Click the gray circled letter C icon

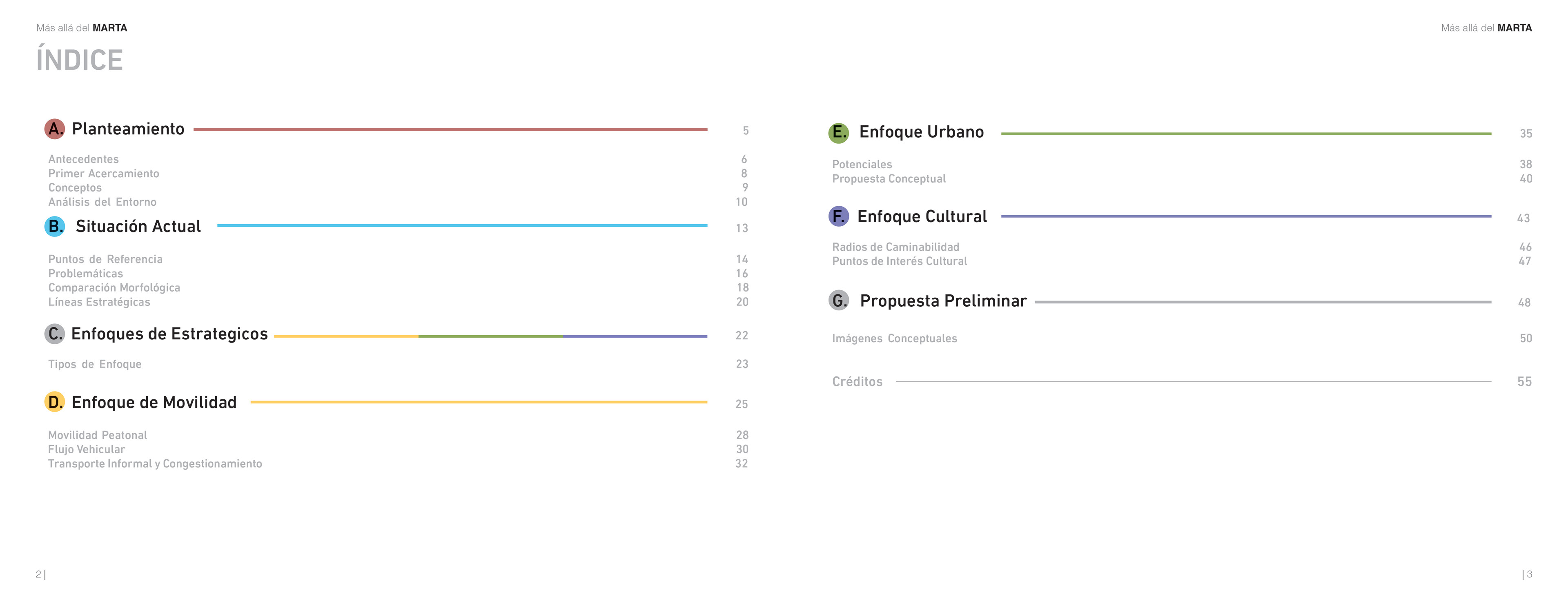55,334
